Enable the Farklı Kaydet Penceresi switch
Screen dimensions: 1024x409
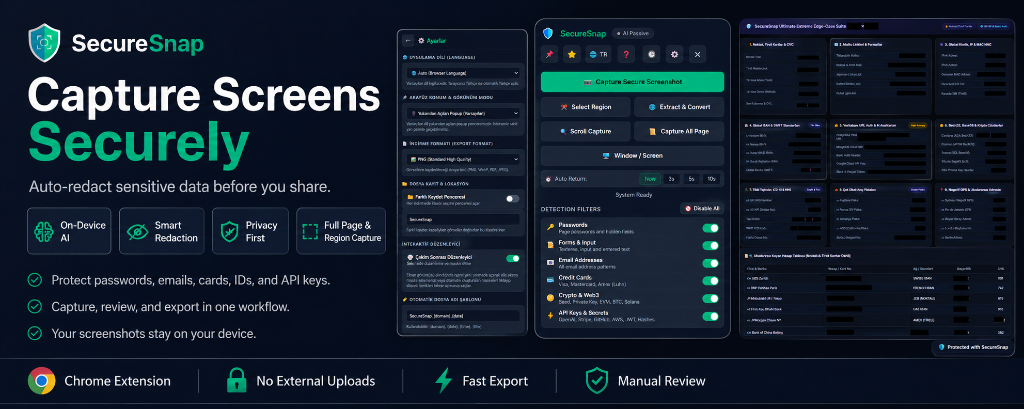coord(513,199)
